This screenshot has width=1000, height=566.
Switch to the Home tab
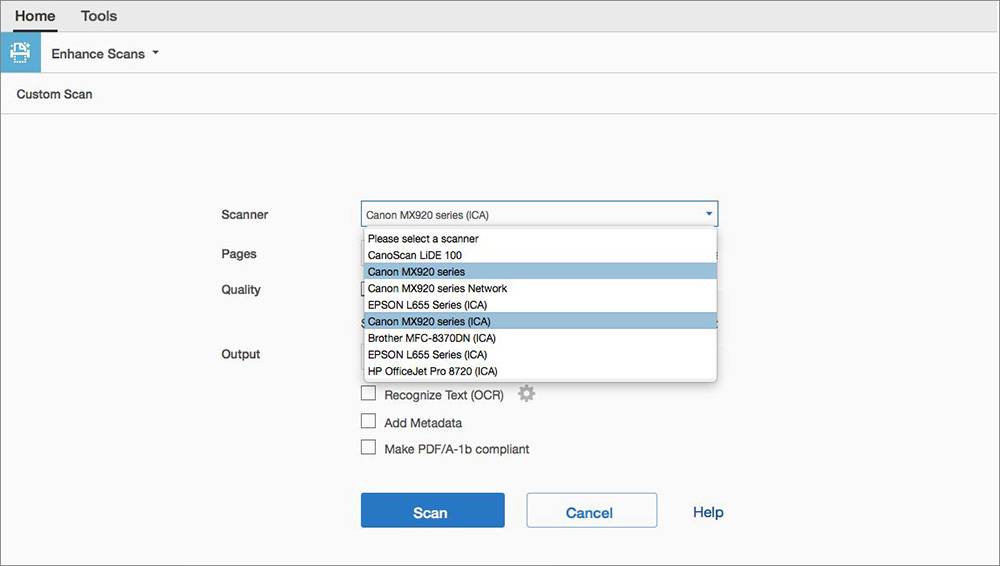[x=35, y=16]
